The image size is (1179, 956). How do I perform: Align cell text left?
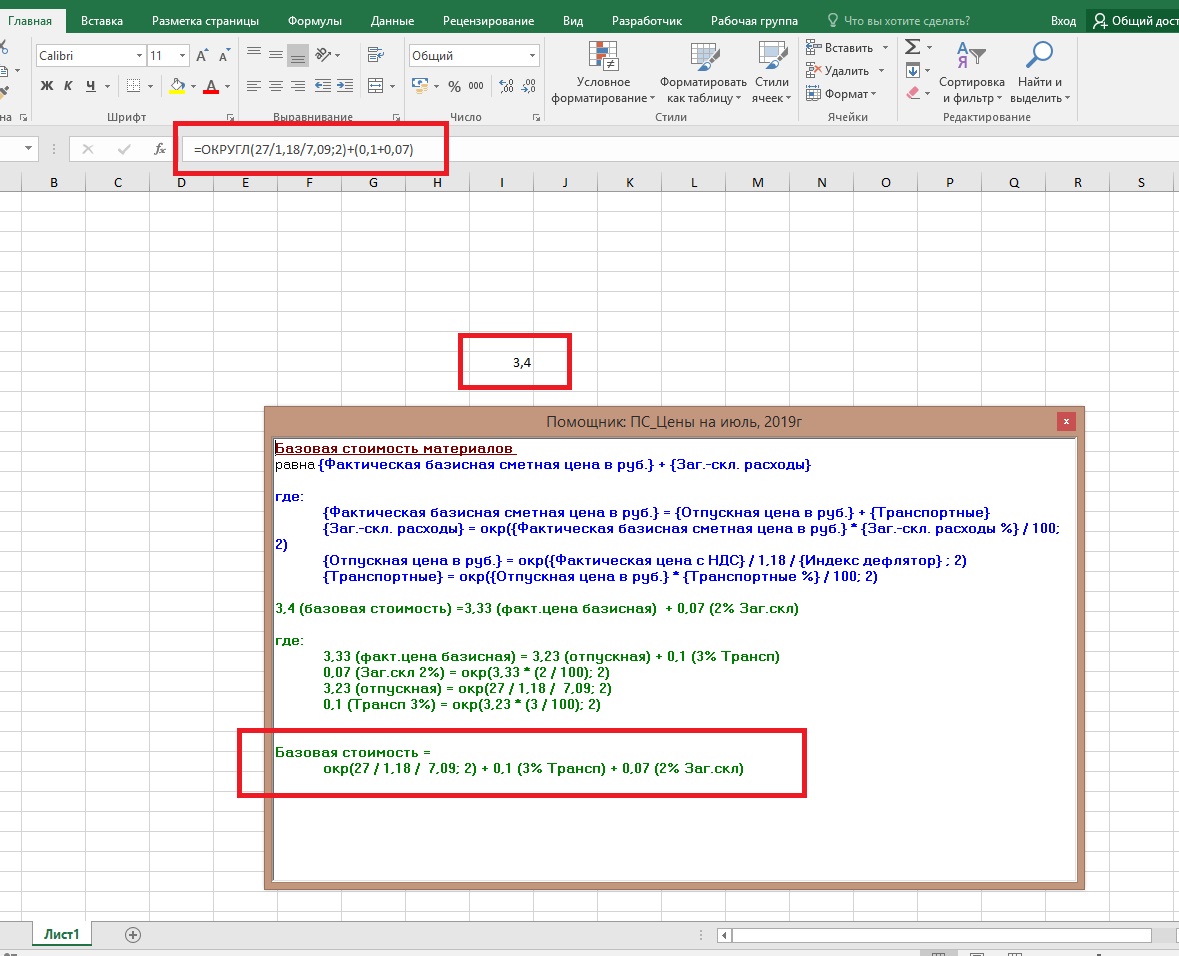pyautogui.click(x=254, y=86)
